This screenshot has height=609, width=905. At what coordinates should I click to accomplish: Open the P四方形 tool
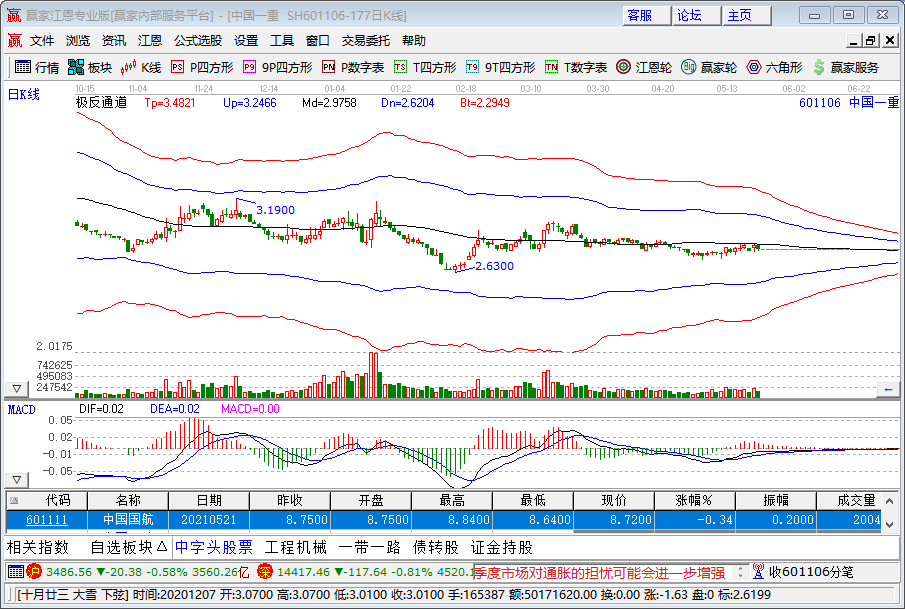pyautogui.click(x=202, y=68)
